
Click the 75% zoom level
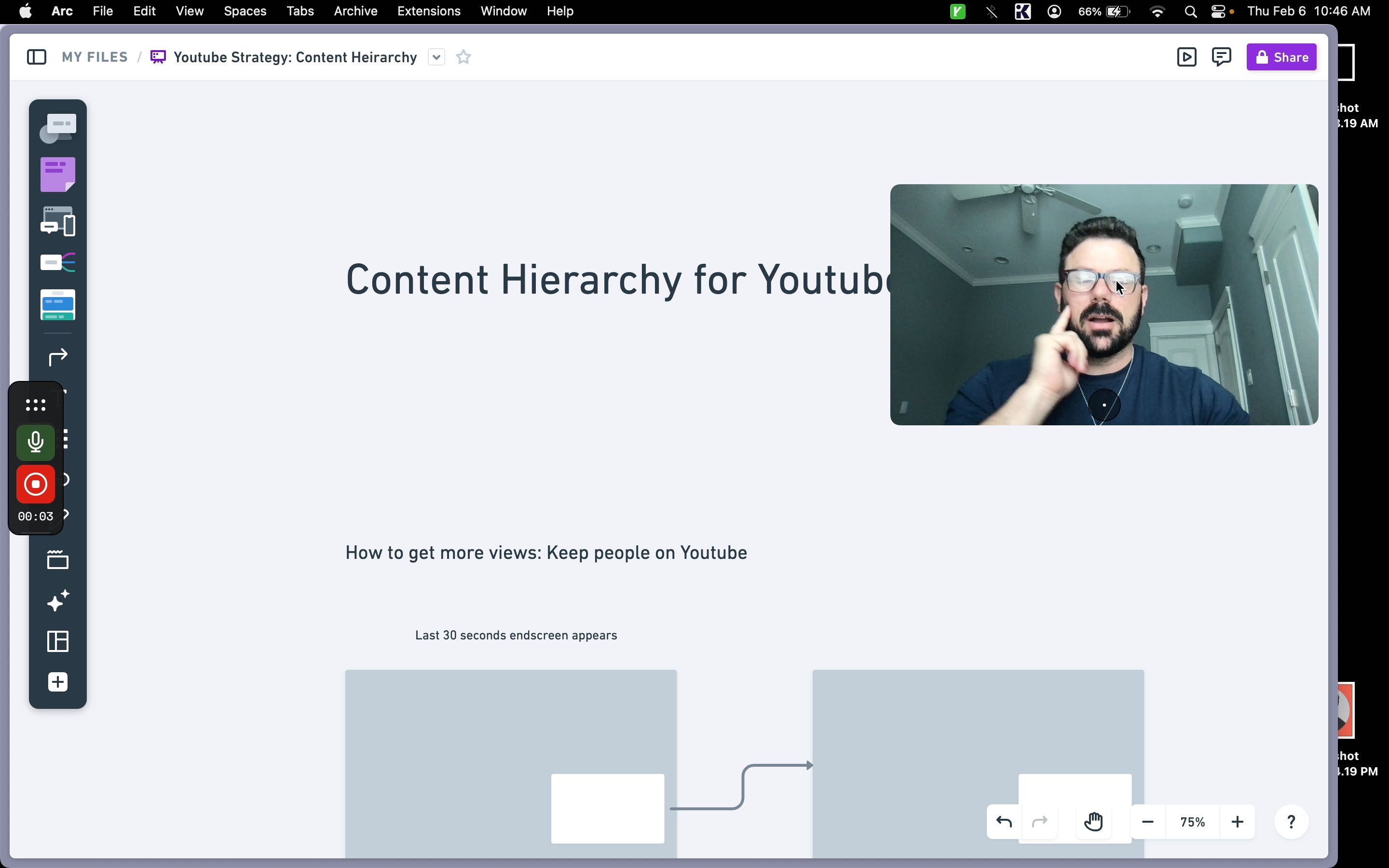tap(1193, 822)
